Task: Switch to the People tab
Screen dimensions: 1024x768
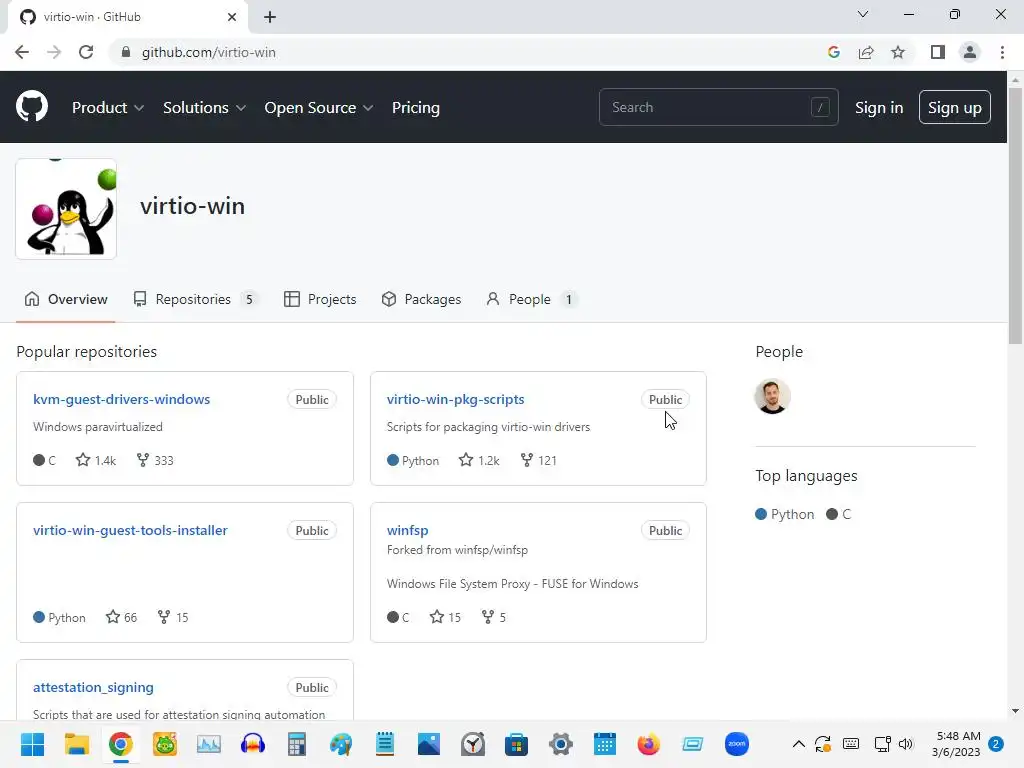Action: pyautogui.click(x=530, y=299)
